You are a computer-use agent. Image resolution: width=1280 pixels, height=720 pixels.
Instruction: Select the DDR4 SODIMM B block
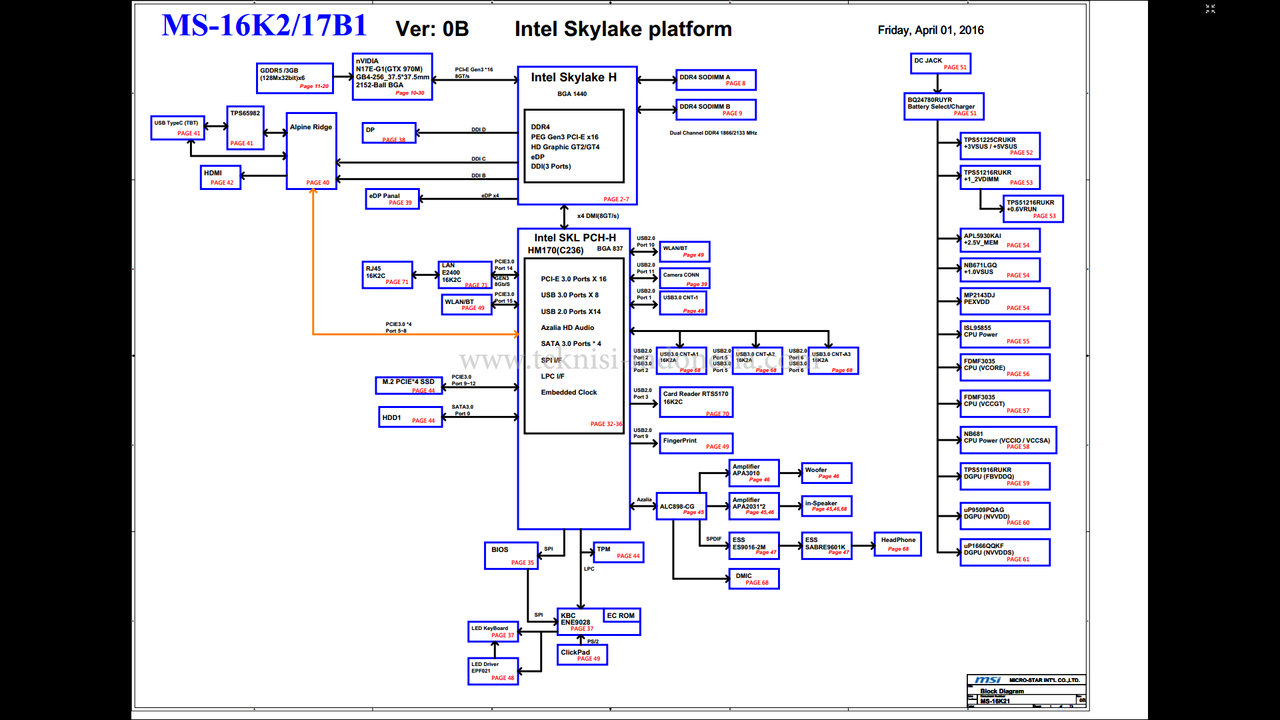tap(716, 109)
